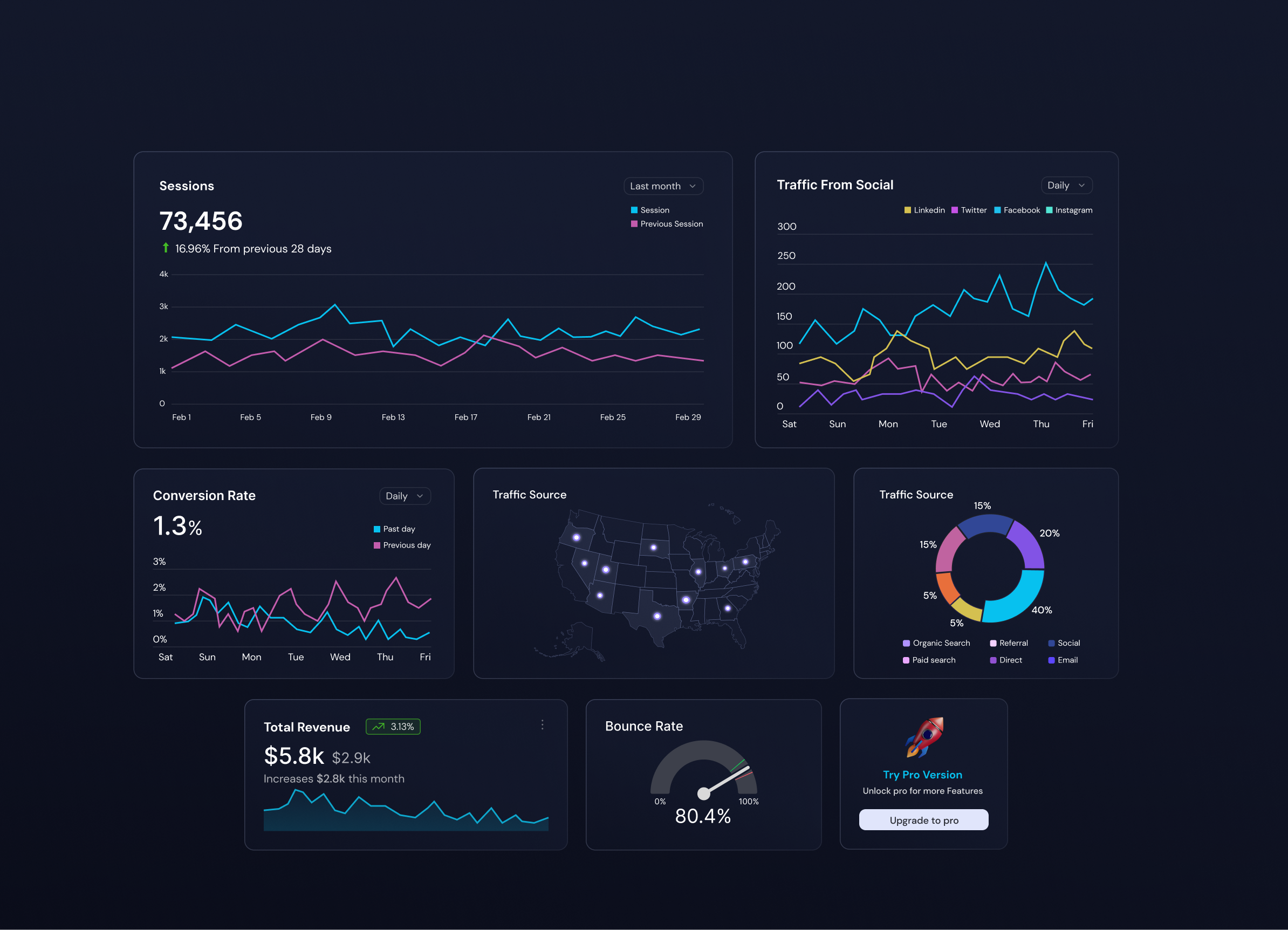
Task: Toggle the Session legend swatch
Action: (x=634, y=210)
